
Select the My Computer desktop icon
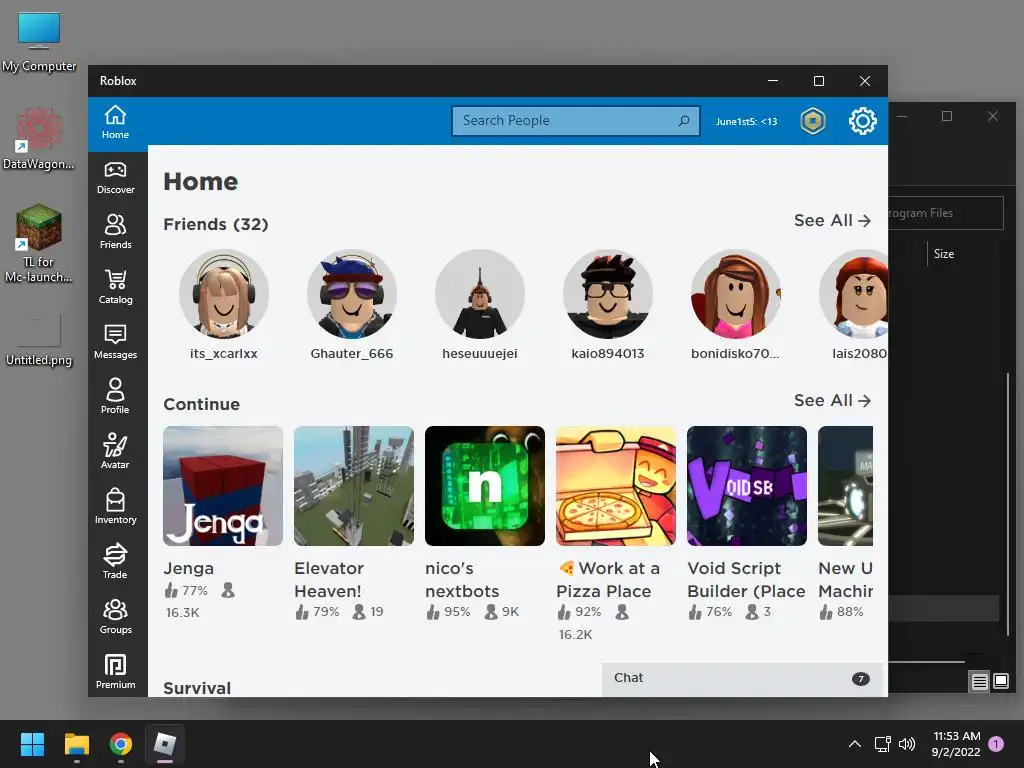point(39,42)
